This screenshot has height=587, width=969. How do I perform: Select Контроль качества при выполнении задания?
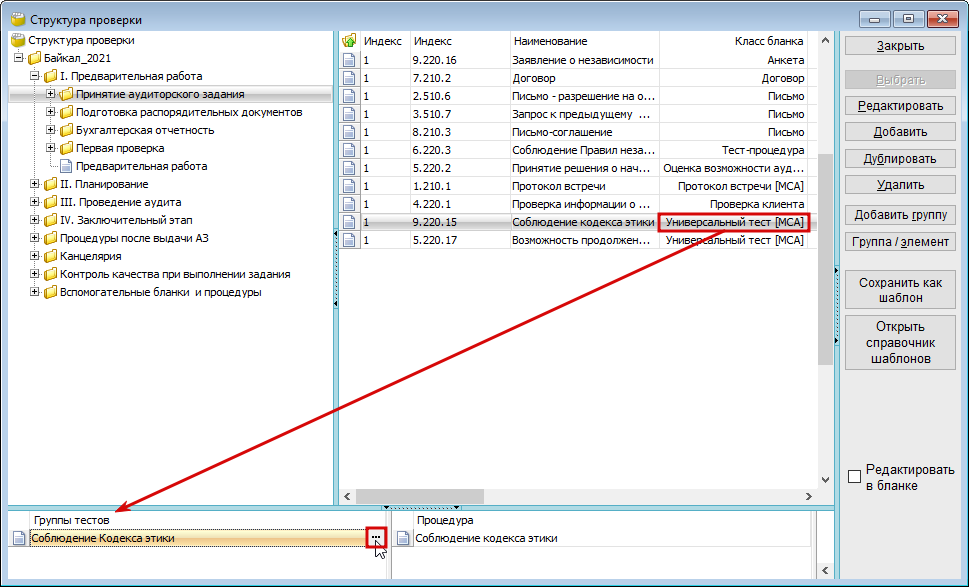[x=175, y=274]
